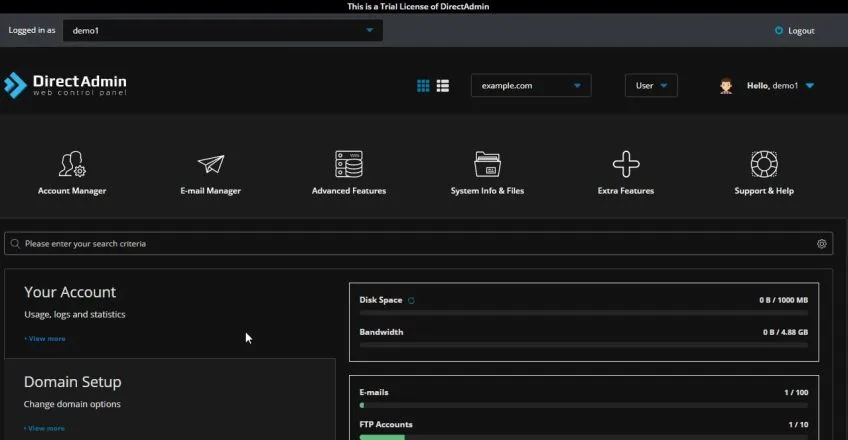Click the Usage, logs and statistics text

click(x=75, y=315)
